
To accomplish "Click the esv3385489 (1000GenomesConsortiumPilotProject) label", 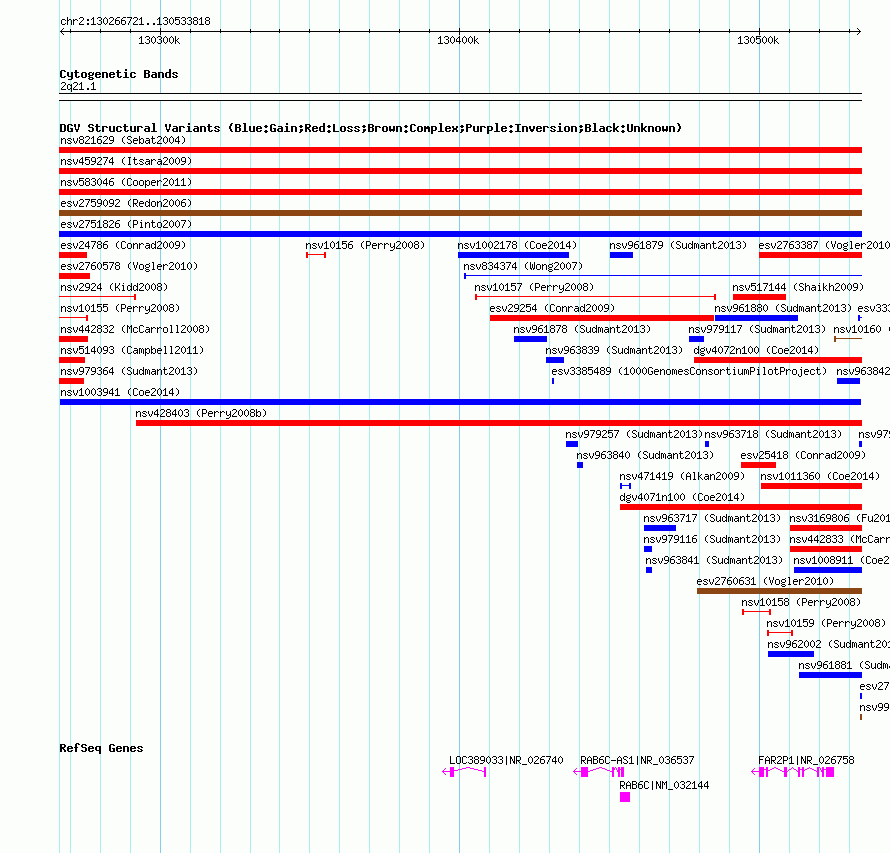I will click(x=689, y=371).
